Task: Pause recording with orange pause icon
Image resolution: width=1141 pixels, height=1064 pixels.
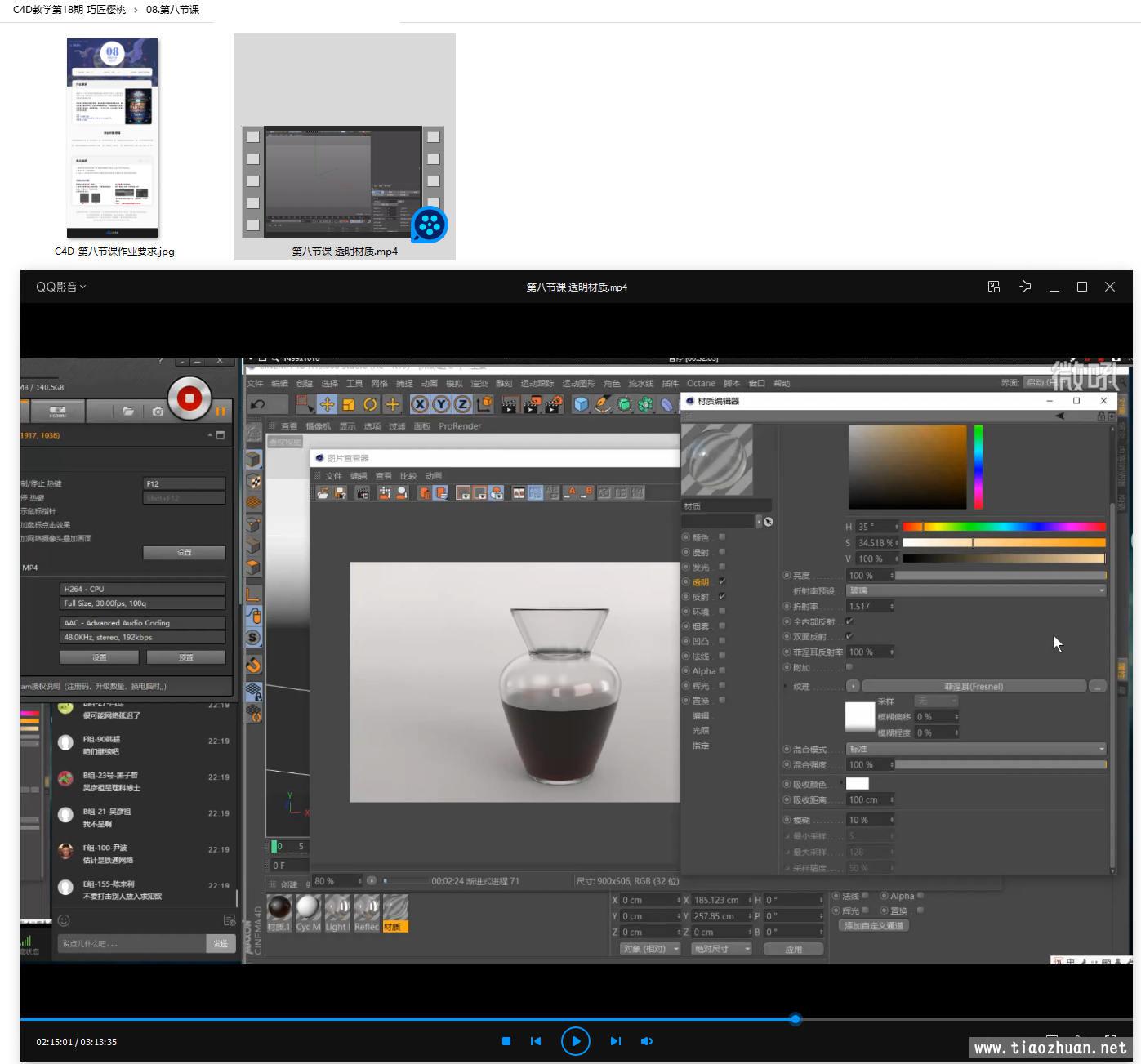Action: tap(220, 412)
